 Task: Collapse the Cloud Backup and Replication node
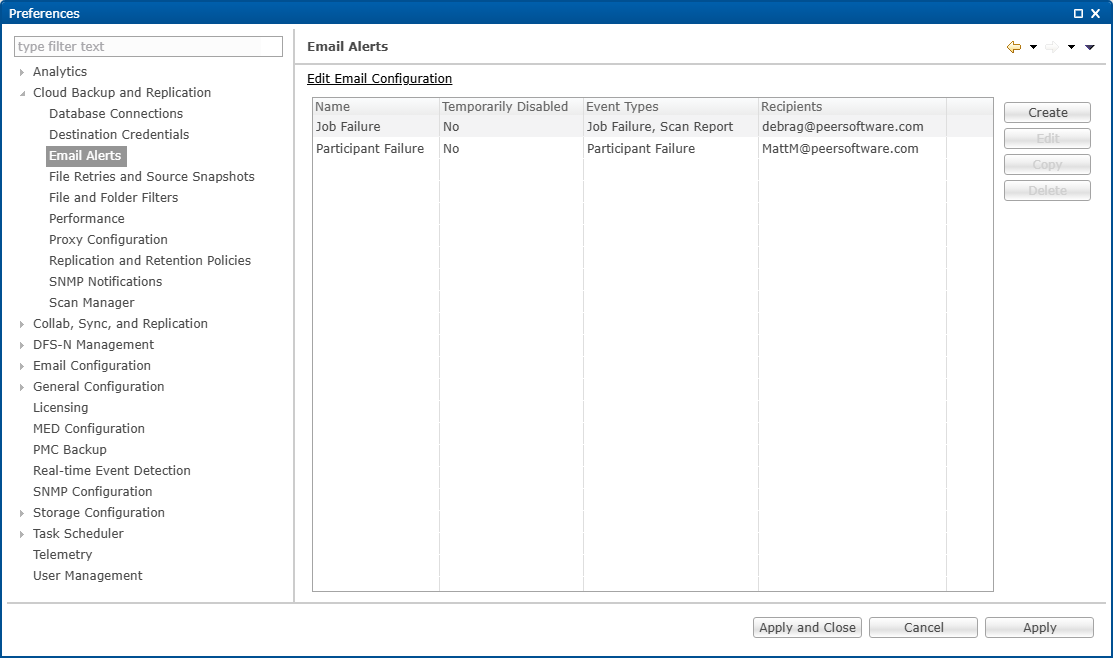22,93
